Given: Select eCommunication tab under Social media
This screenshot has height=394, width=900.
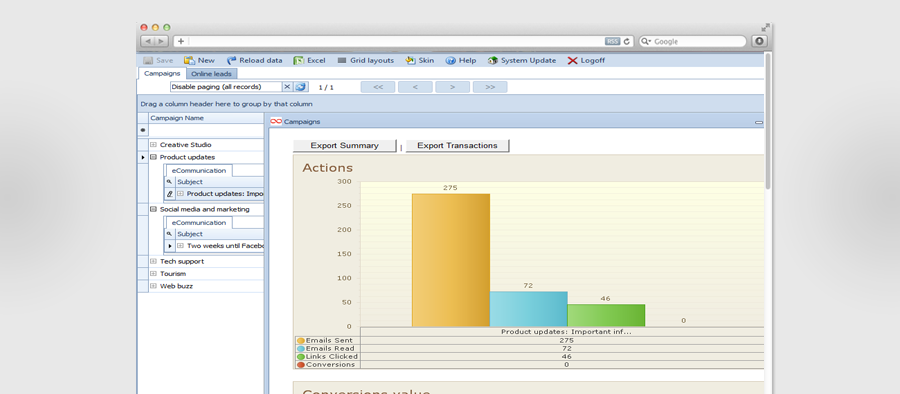Looking at the screenshot, I should [x=199, y=223].
